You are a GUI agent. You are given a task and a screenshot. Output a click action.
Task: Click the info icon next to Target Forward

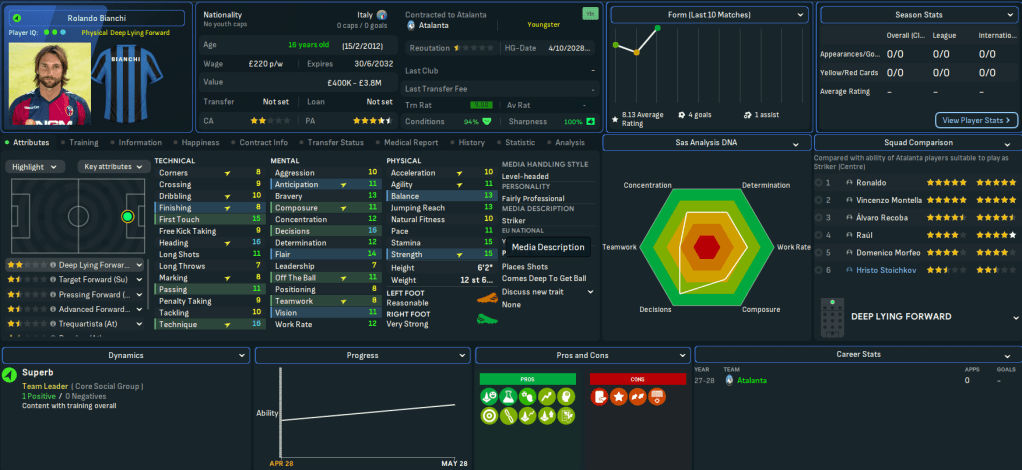coord(52,280)
